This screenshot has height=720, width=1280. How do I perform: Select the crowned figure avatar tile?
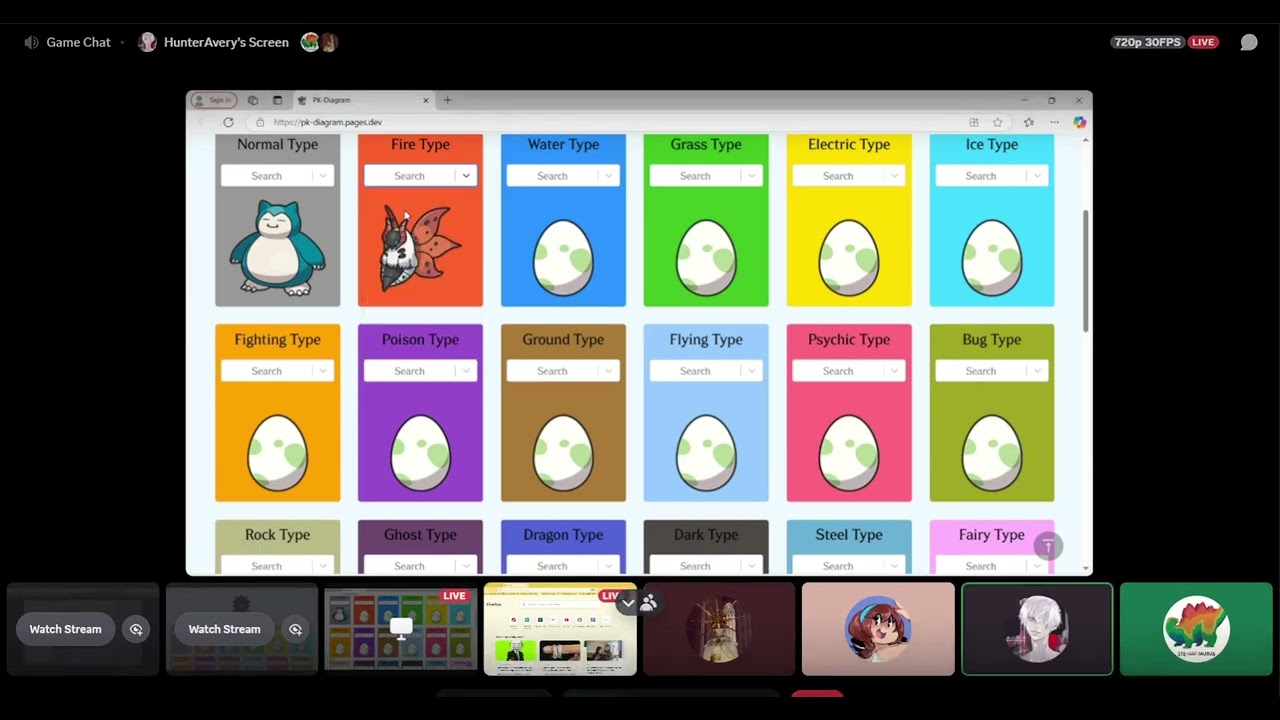click(719, 629)
